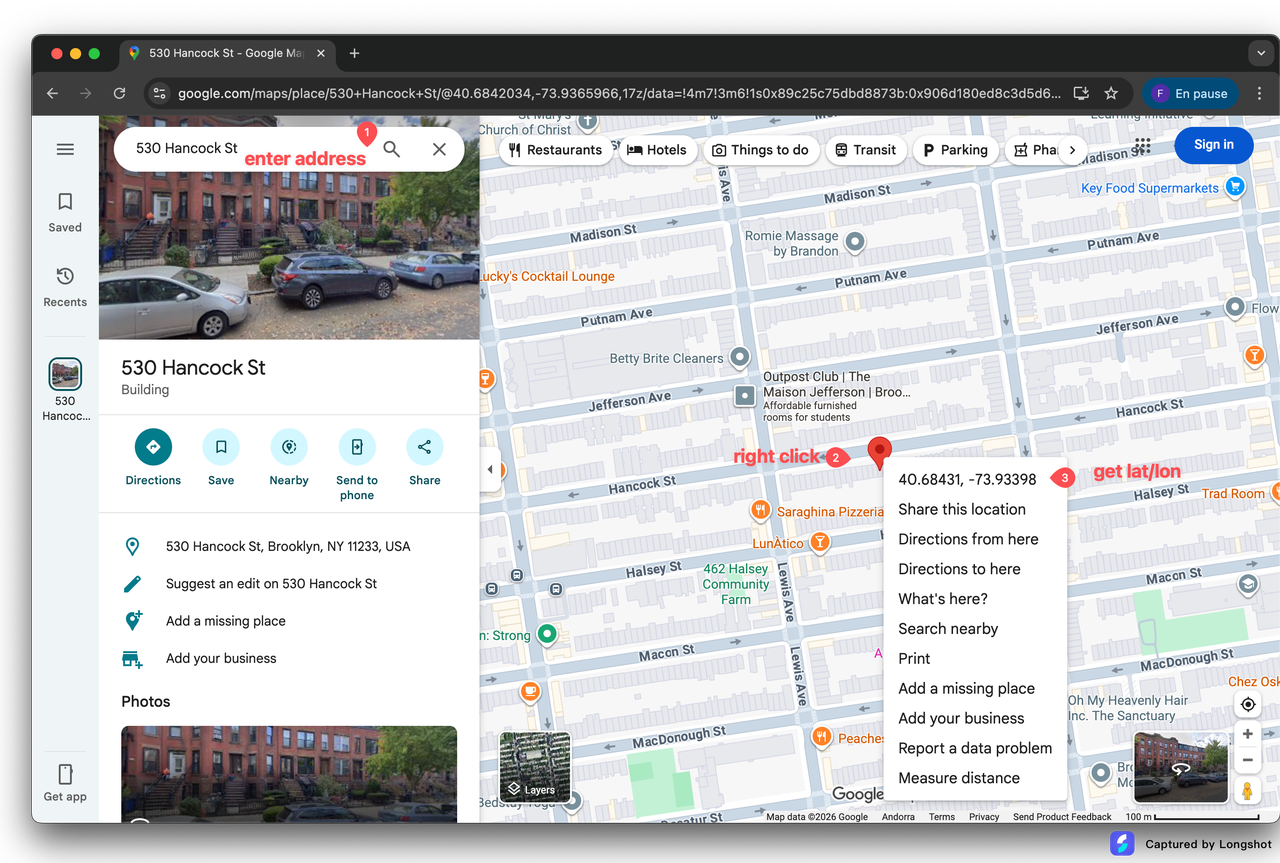Open the photo under Photos heading
Viewport: 1280px width, 863px height.
point(289,774)
